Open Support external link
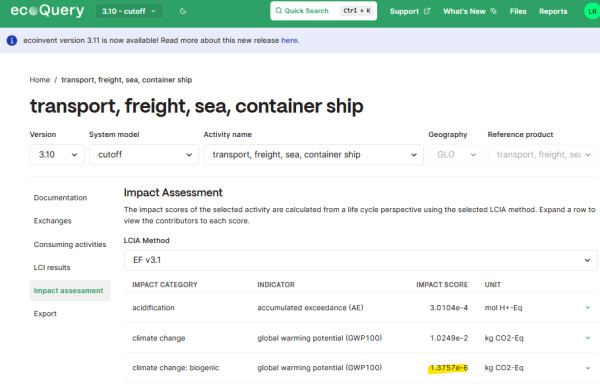Image resolution: width=600 pixels, height=388 pixels. (410, 11)
